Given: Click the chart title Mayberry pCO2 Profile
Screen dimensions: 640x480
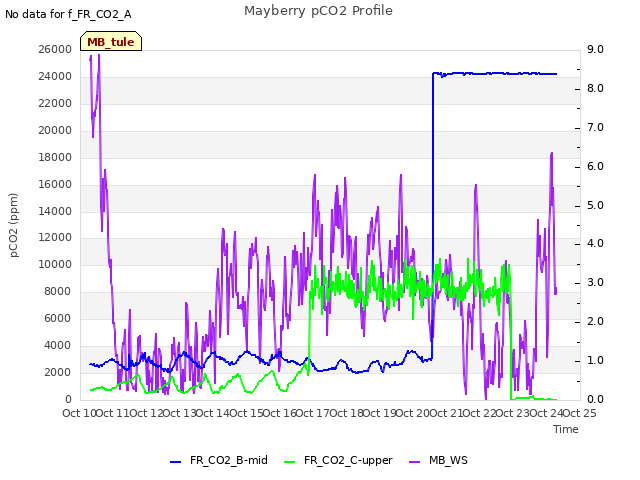Looking at the screenshot, I should tap(318, 11).
